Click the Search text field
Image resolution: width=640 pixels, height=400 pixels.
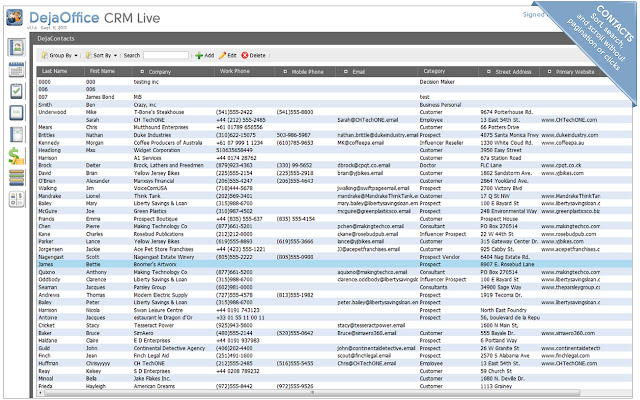click(x=165, y=55)
